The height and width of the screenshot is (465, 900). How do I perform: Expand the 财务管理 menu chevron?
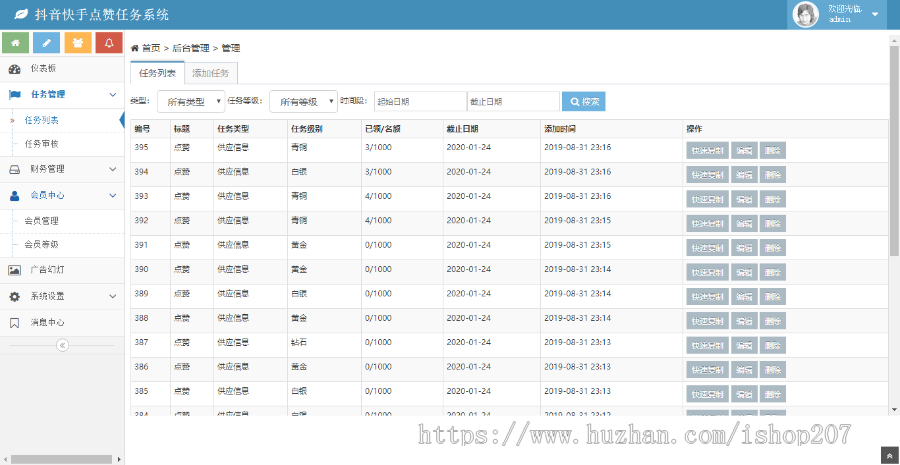112,169
